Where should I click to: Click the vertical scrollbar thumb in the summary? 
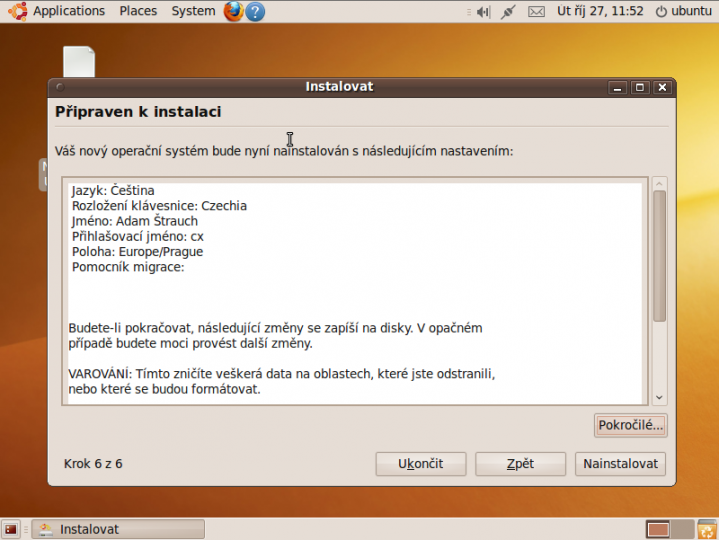(659, 256)
